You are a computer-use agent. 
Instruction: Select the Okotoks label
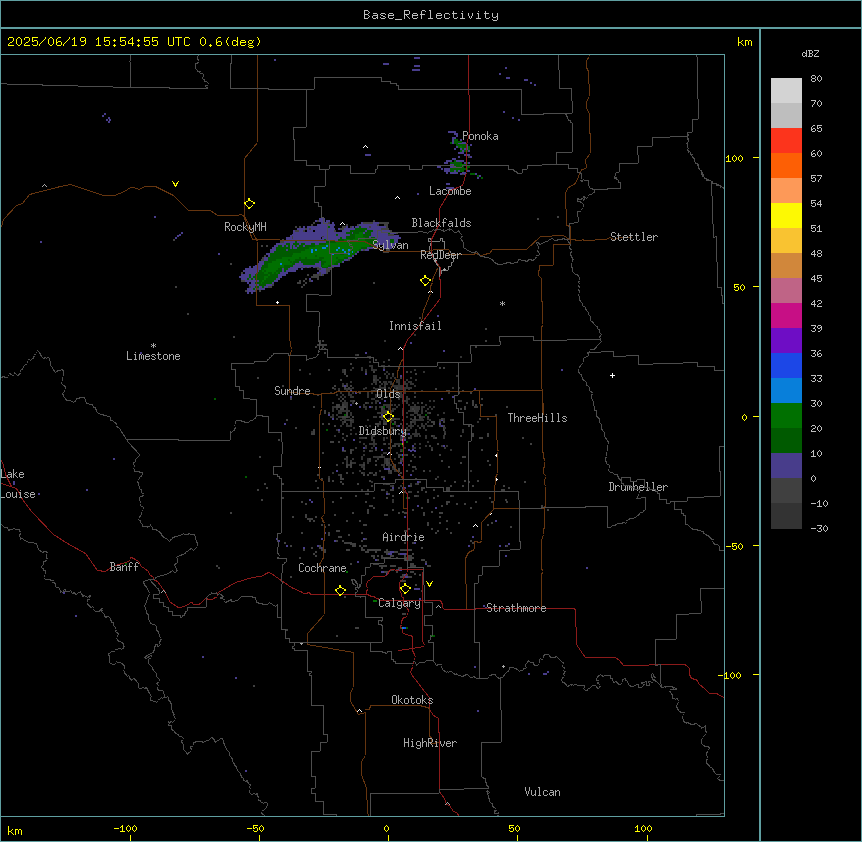412,700
